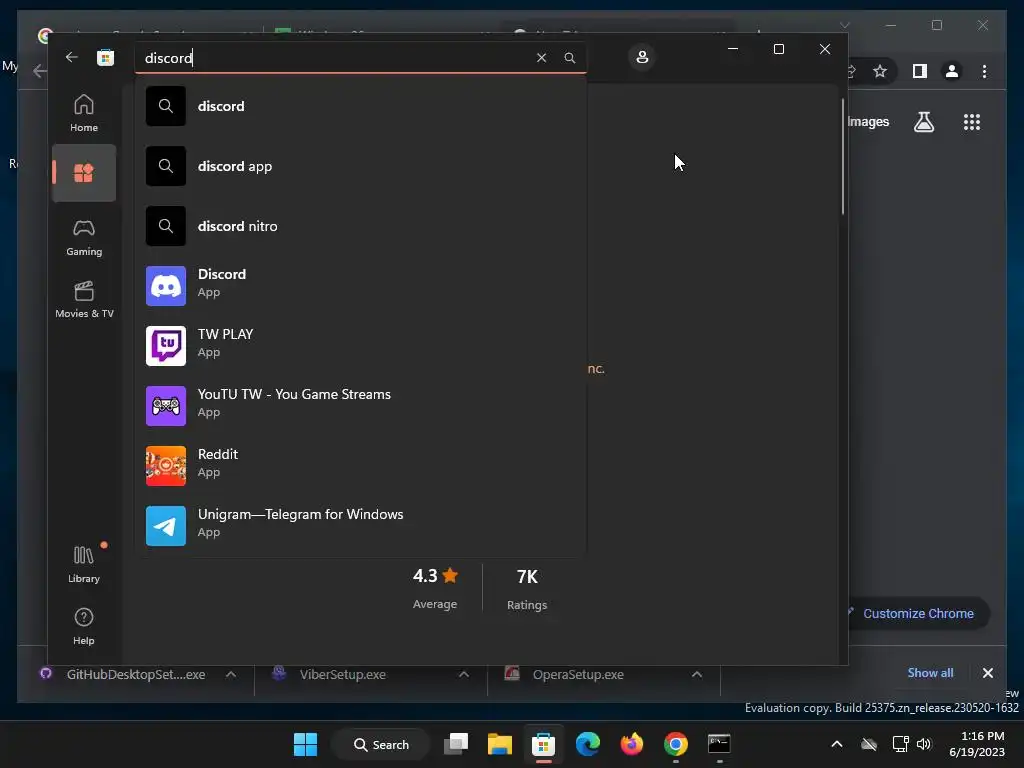Open Gaming section in Store sidebar

tap(84, 236)
